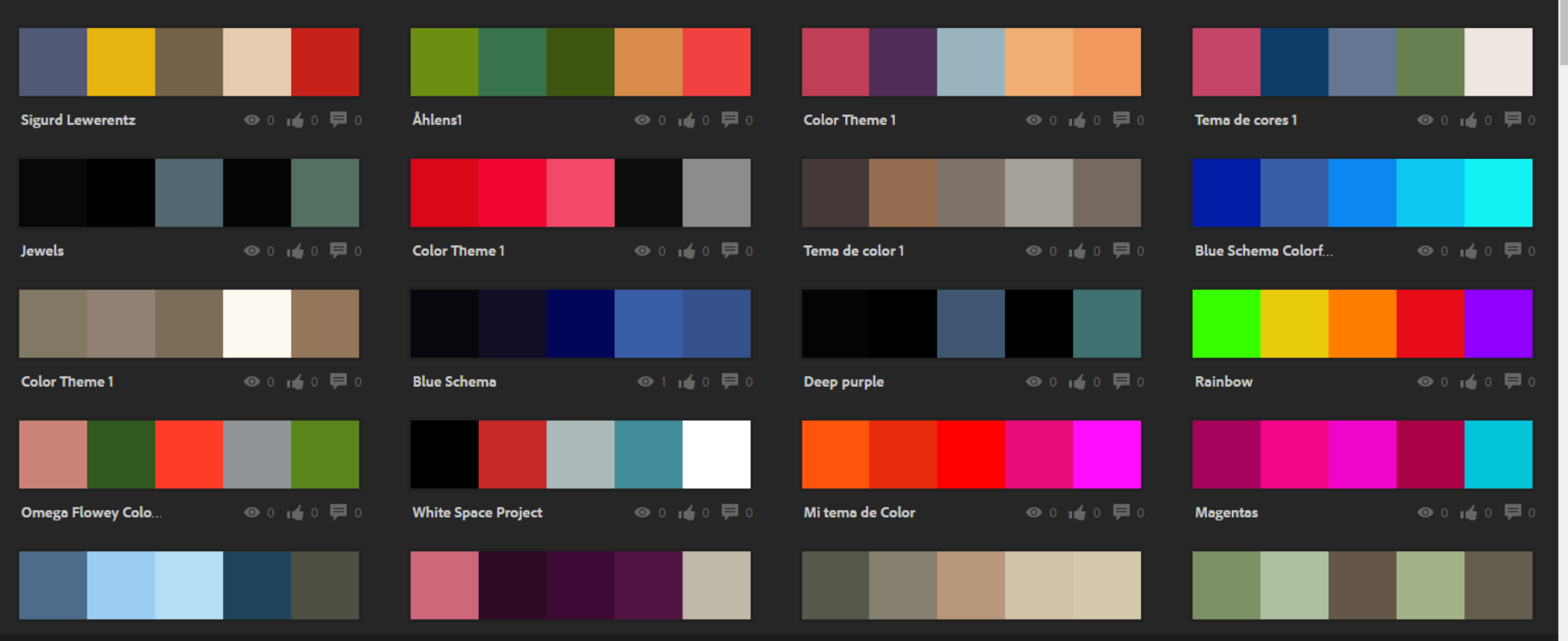Like the Mi tema de Color theme
Viewport: 1568px width, 641px height.
[1077, 512]
